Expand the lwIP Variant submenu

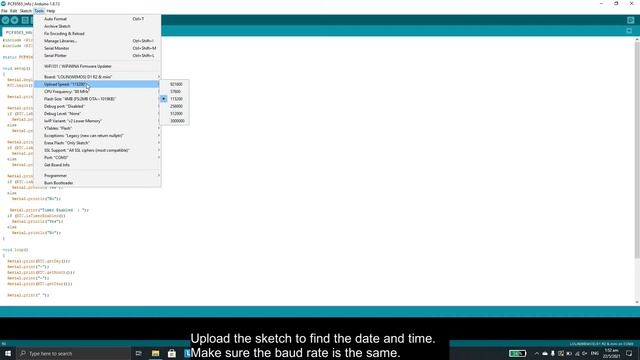[x=97, y=121]
